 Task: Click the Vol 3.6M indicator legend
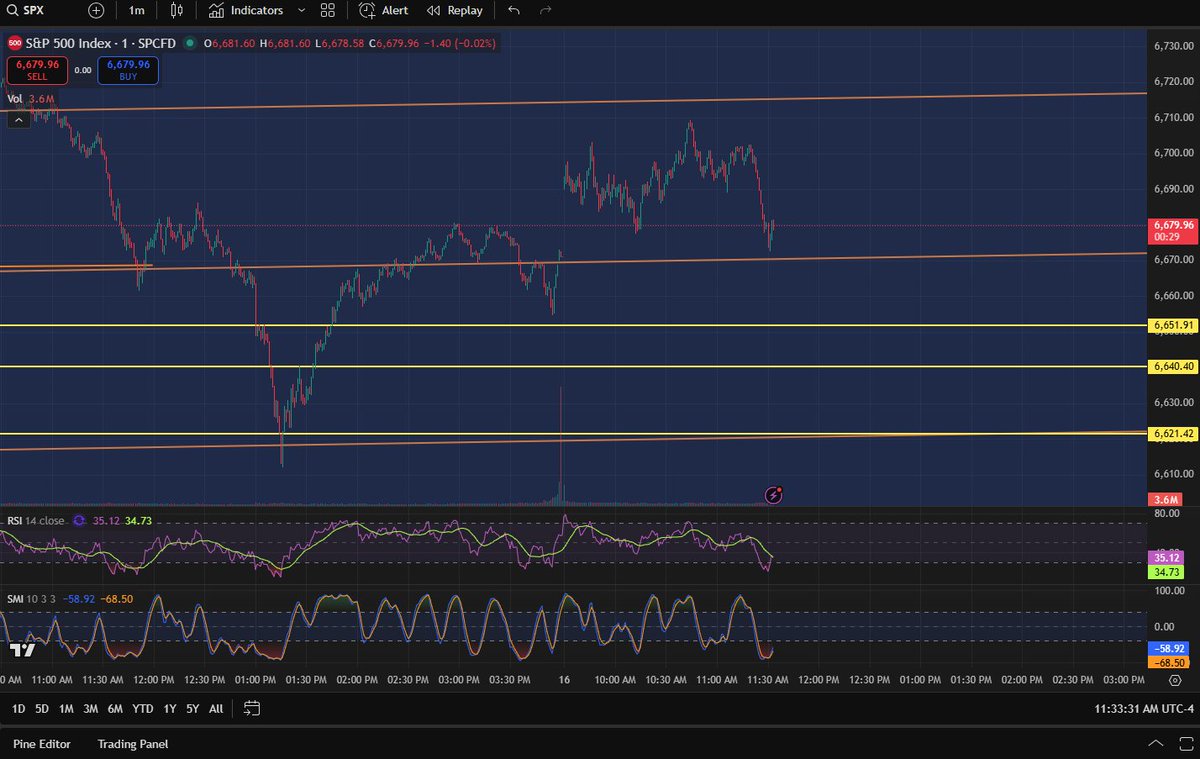tap(31, 99)
